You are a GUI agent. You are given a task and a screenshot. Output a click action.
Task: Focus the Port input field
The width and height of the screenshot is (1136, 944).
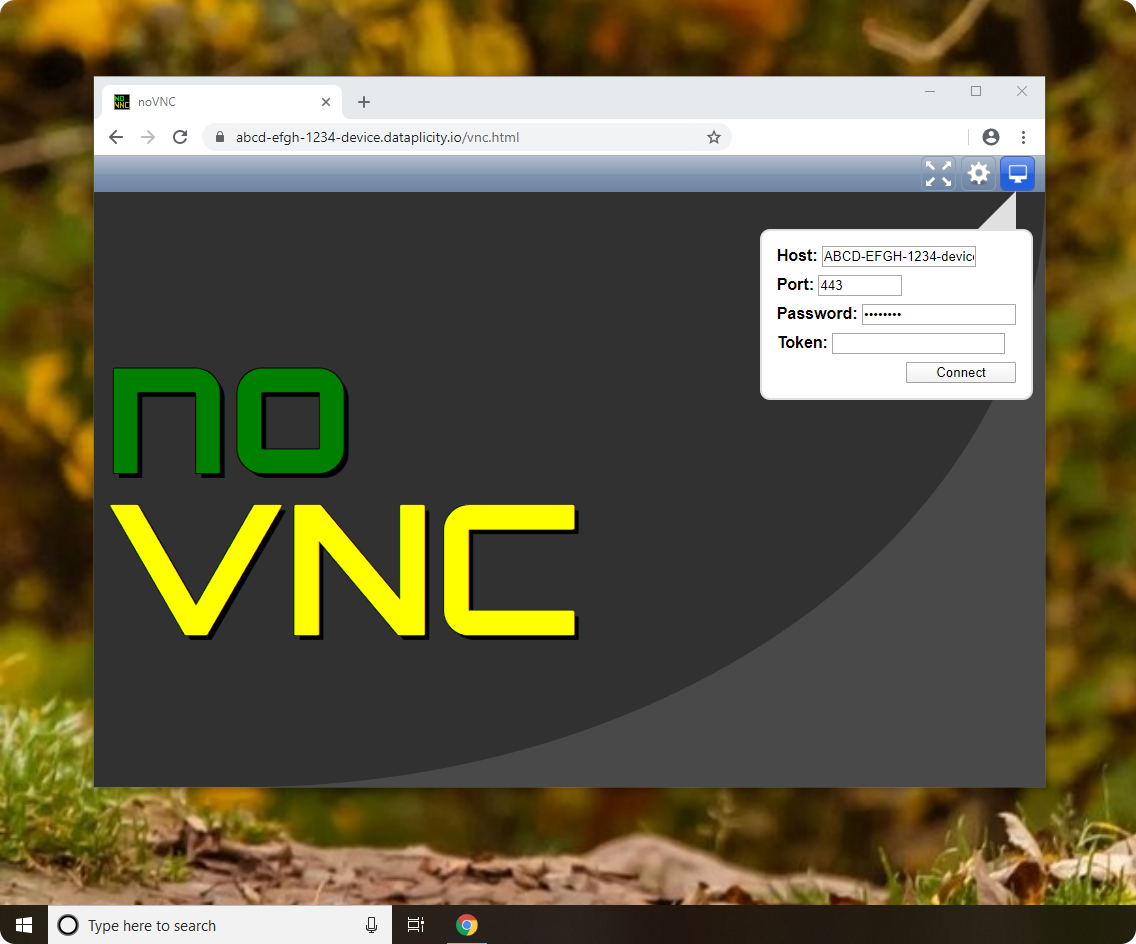[x=859, y=285]
